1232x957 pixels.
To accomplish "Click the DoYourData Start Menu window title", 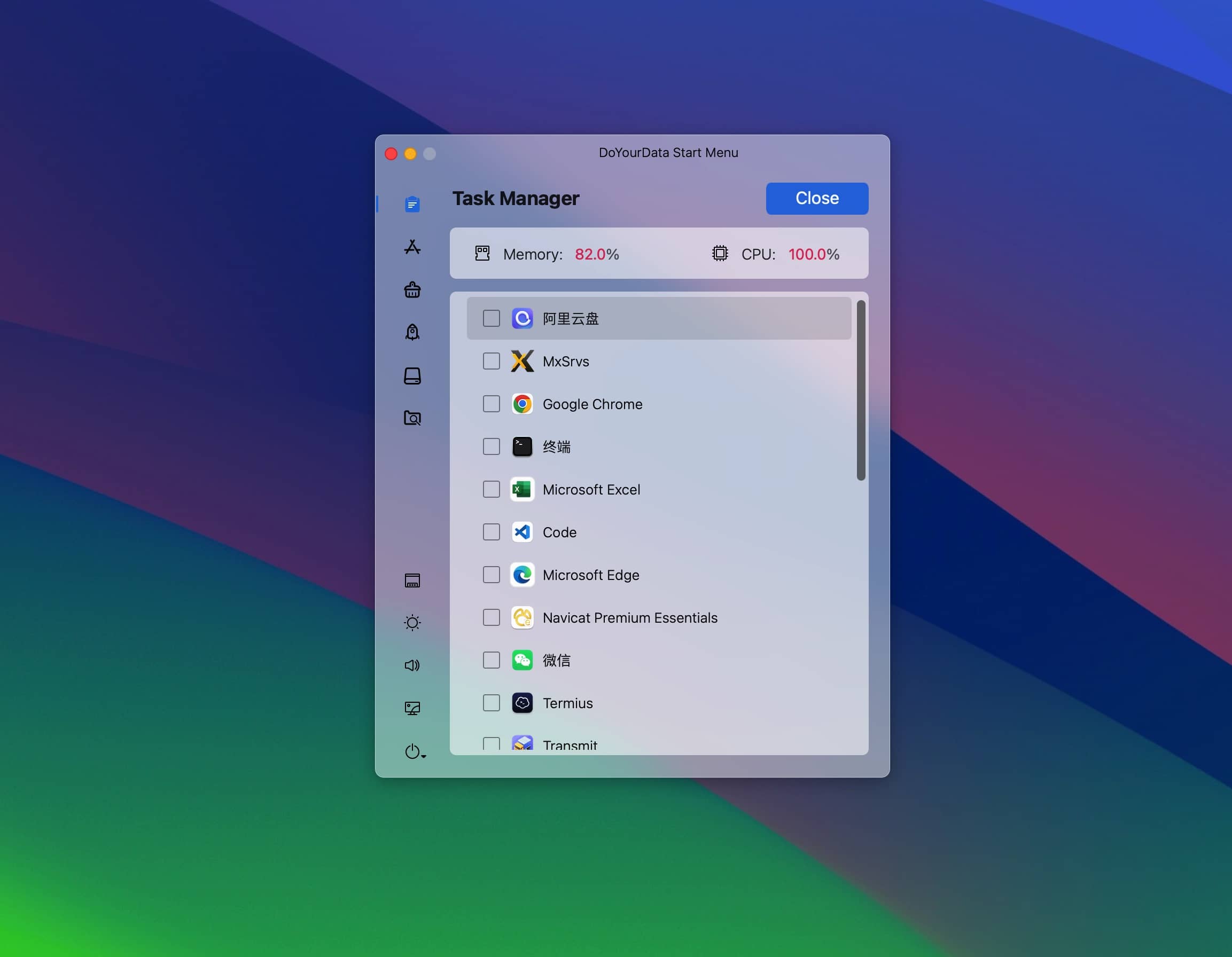I will click(x=668, y=153).
